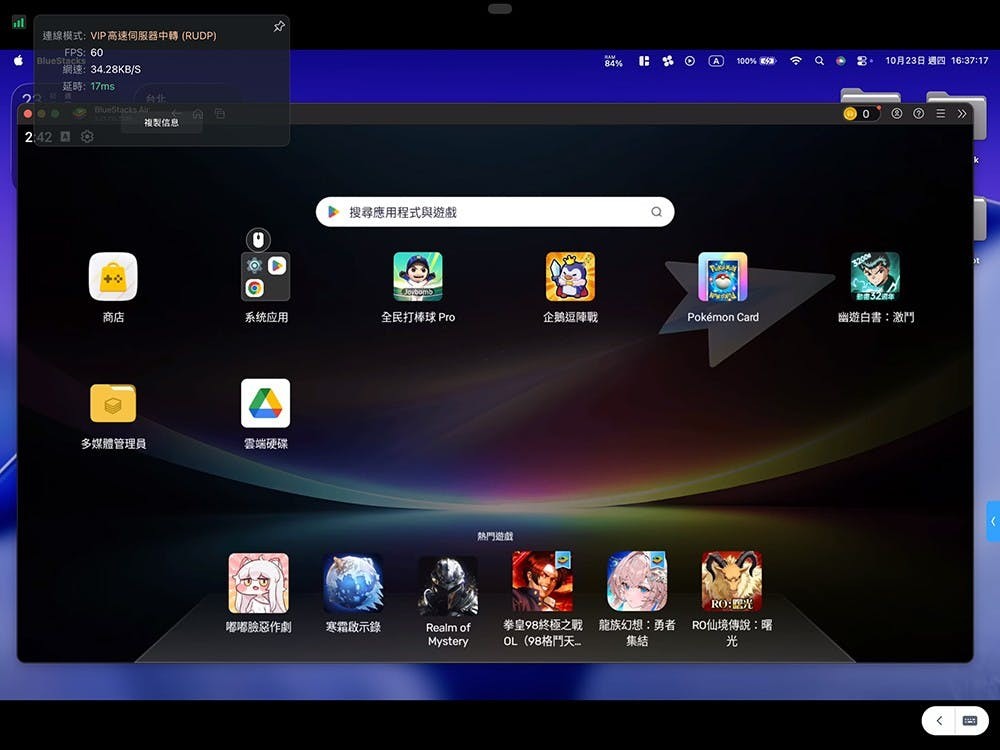The width and height of the screenshot is (1000, 750).
Task: Open the BlueStacks coin balance
Action: point(860,114)
